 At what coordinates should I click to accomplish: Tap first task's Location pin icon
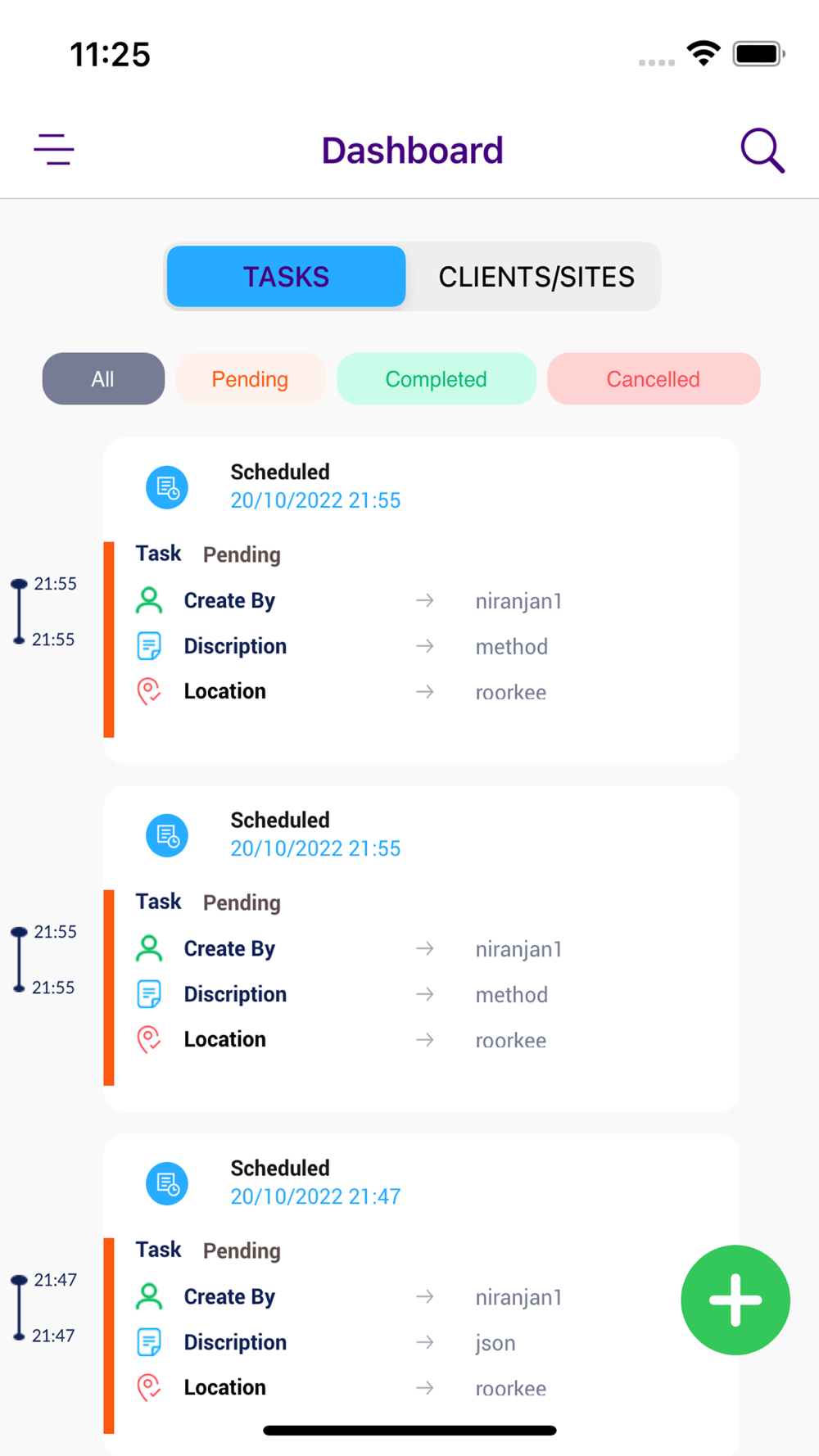point(149,692)
